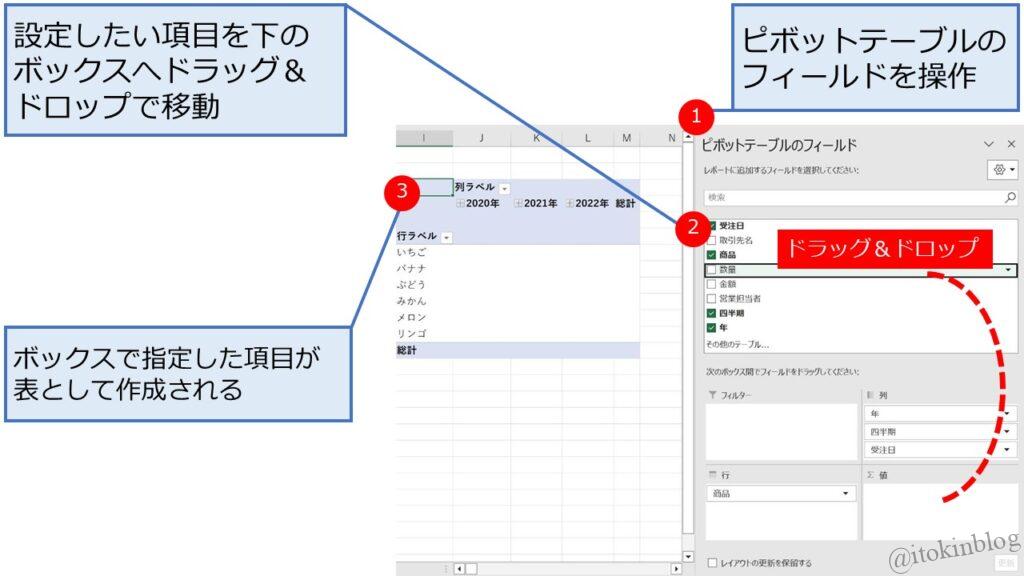The width and height of the screenshot is (1024, 576).
Task: Open dropdown arrow on the 数量 field
Action: (x=1007, y=270)
